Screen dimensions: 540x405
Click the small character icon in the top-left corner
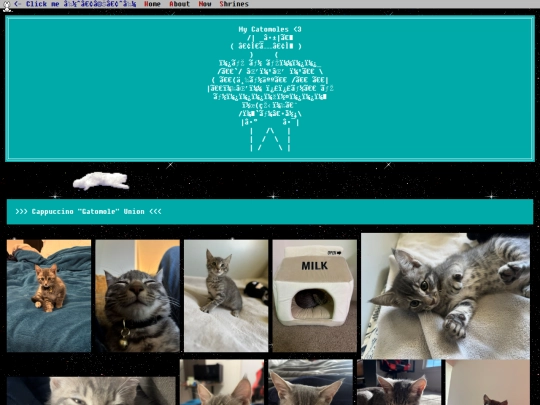click(7, 6)
